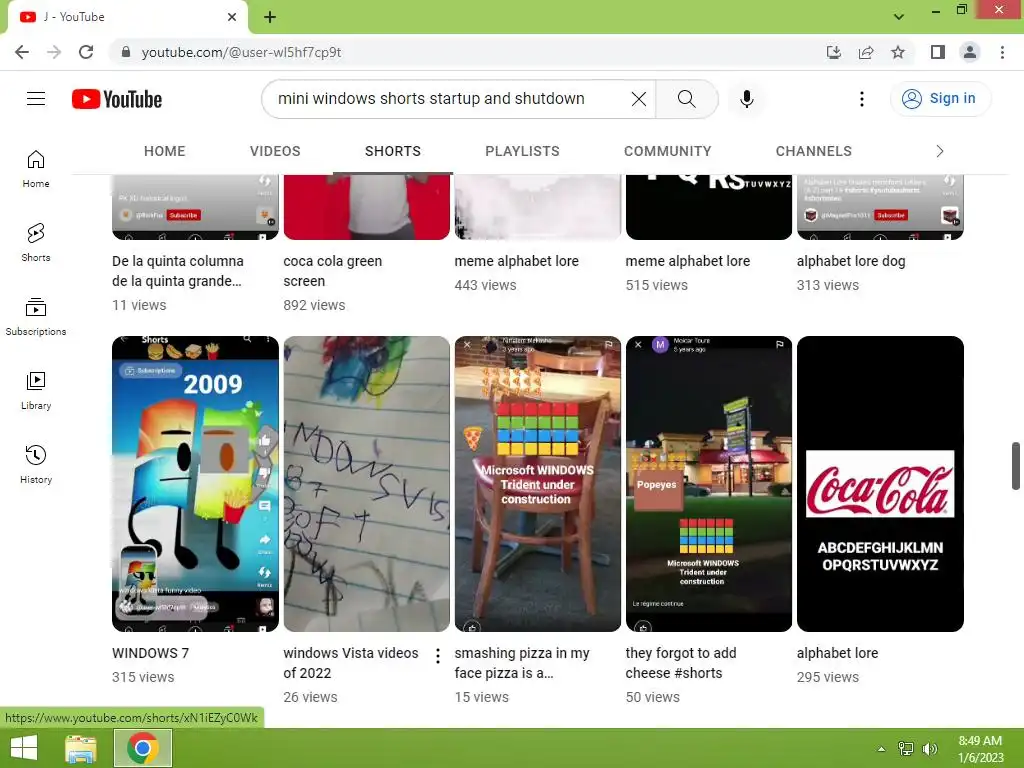The height and width of the screenshot is (768, 1024).
Task: Share this page from address bar
Action: point(866,52)
